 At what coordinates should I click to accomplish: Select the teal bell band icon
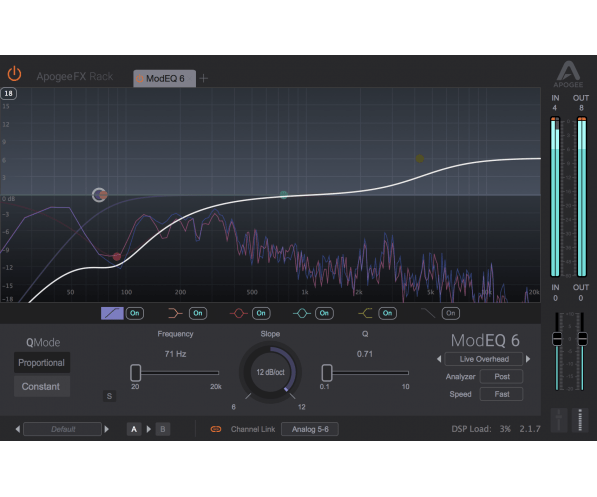302,313
